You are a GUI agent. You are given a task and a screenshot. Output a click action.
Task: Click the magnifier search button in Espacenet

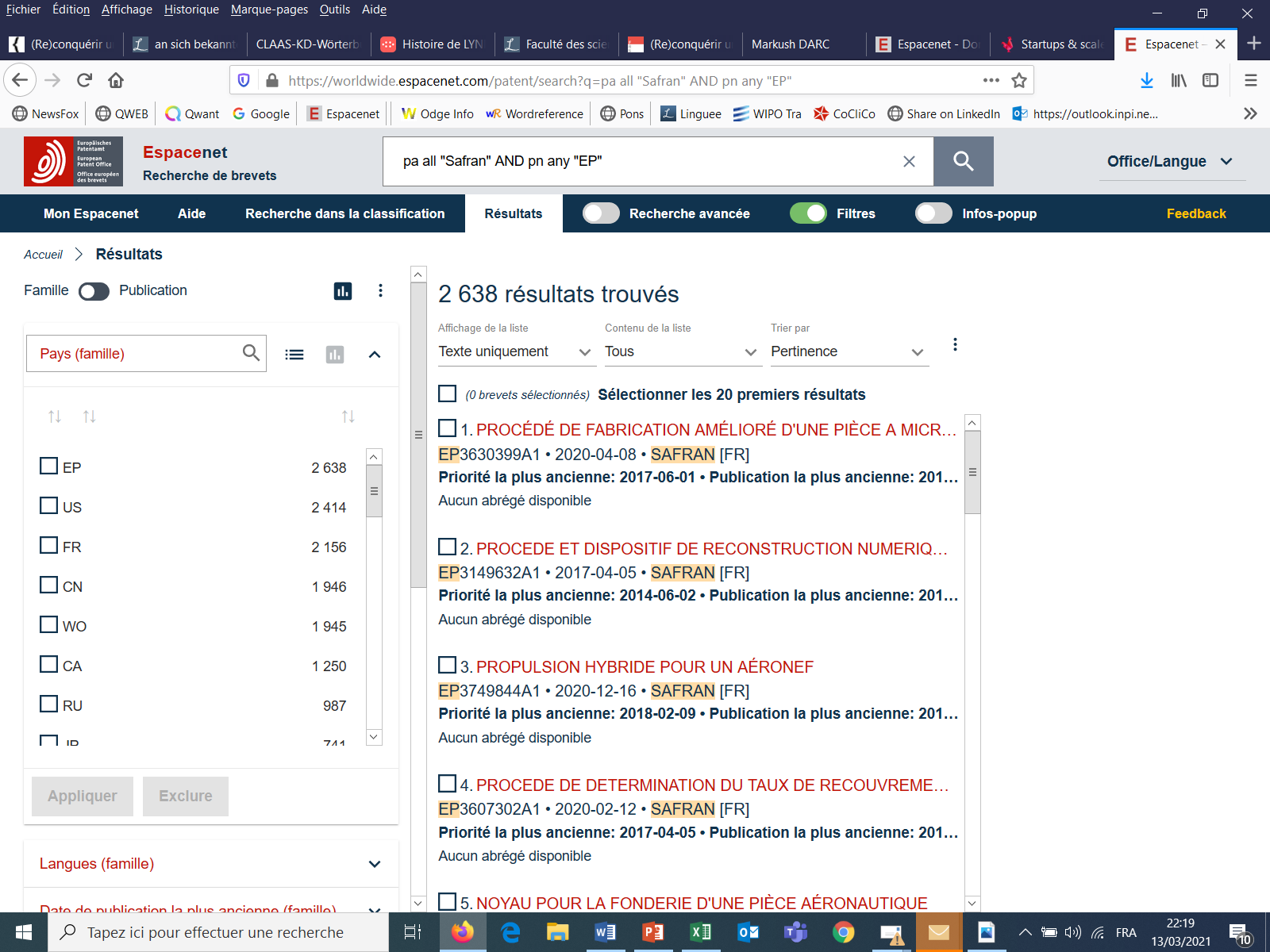(963, 161)
